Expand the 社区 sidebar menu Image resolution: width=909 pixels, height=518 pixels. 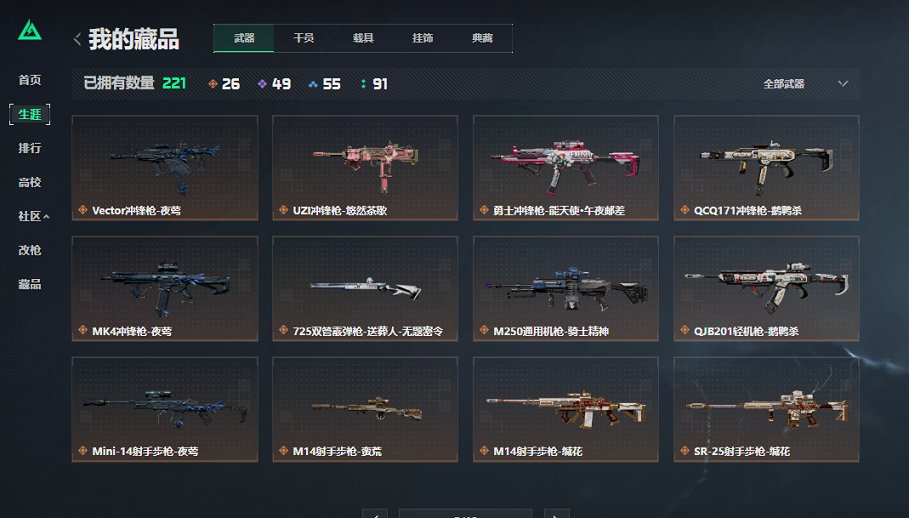(33, 216)
